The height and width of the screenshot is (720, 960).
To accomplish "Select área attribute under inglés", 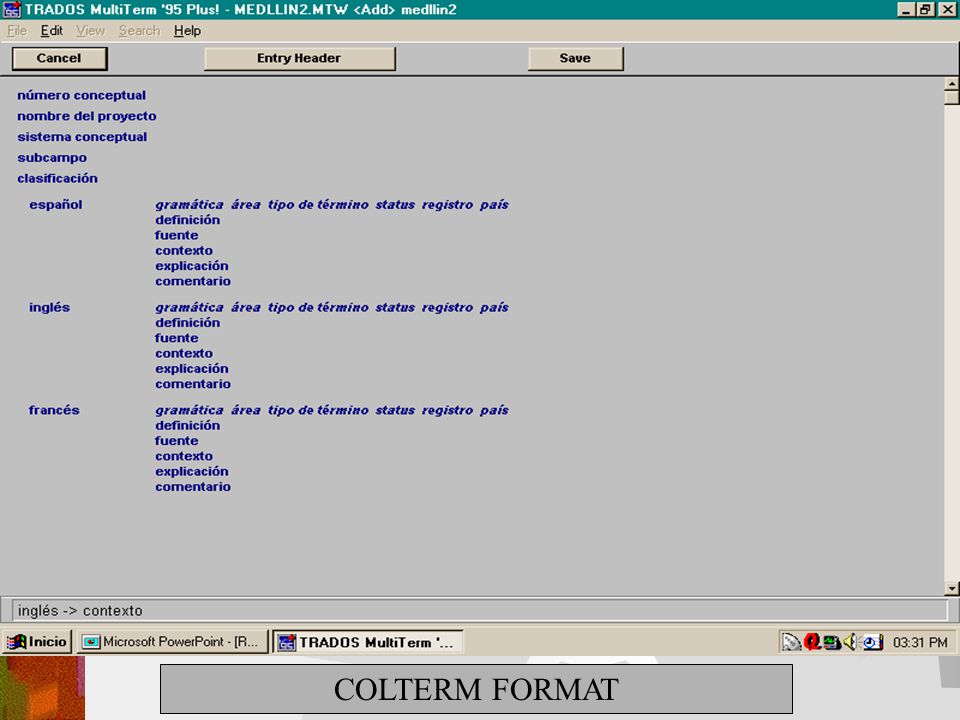I will (246, 308).
